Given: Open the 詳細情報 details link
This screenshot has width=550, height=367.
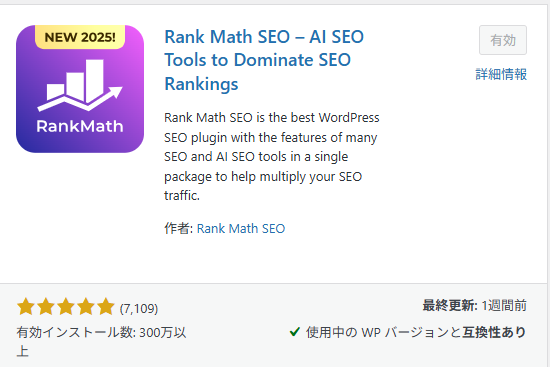Looking at the screenshot, I should pyautogui.click(x=501, y=74).
